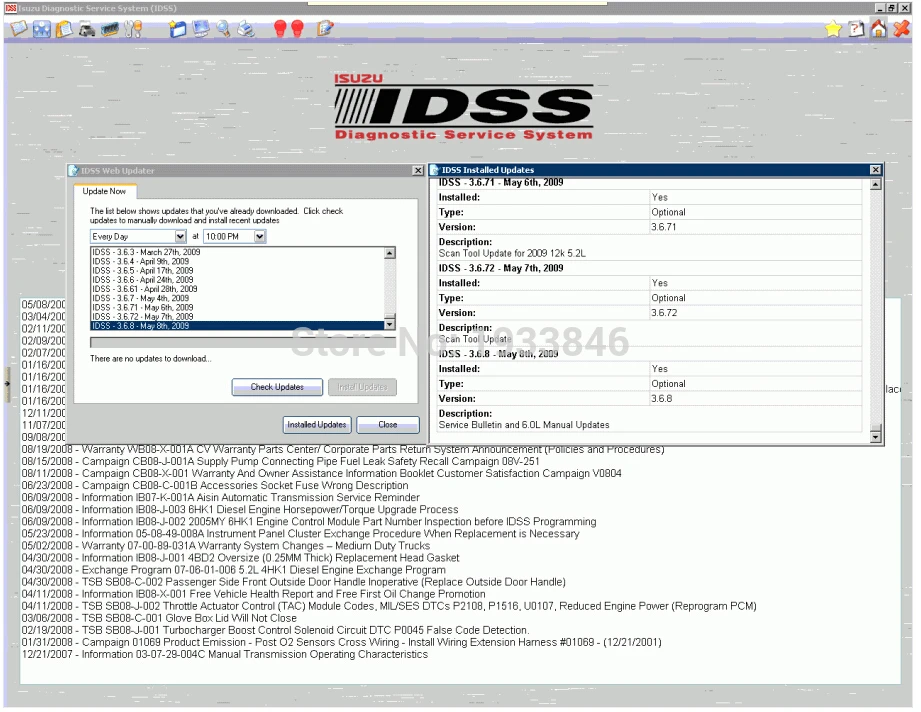Open the truck vehicle icon in toolbar
This screenshot has height=712, width=921.
[87, 29]
